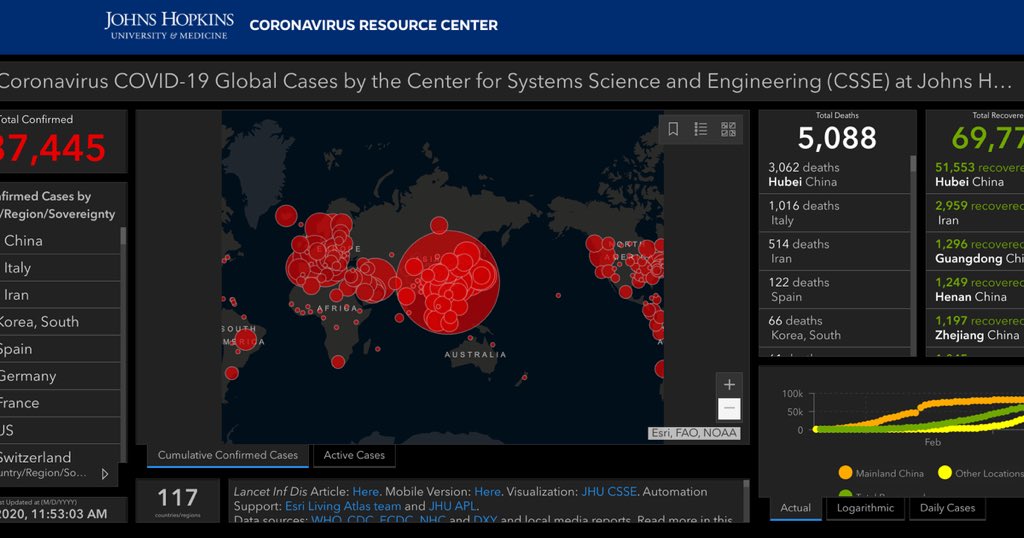Toggle Other Locations yellow legend marker
Image resolution: width=1024 pixels, height=538 pixels.
(944, 473)
